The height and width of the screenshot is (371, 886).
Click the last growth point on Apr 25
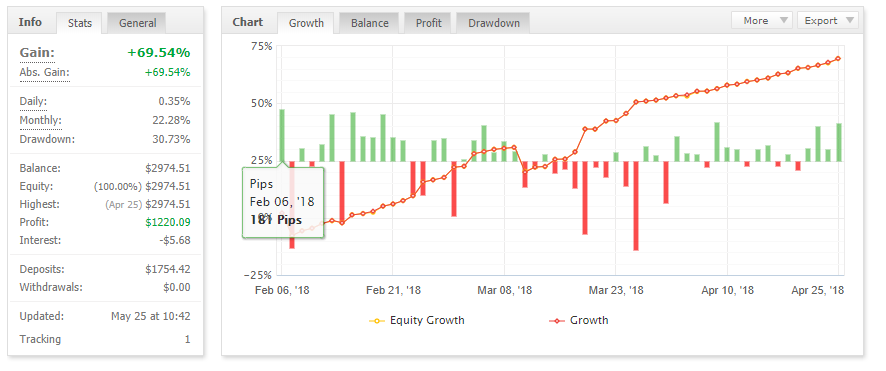838,59
